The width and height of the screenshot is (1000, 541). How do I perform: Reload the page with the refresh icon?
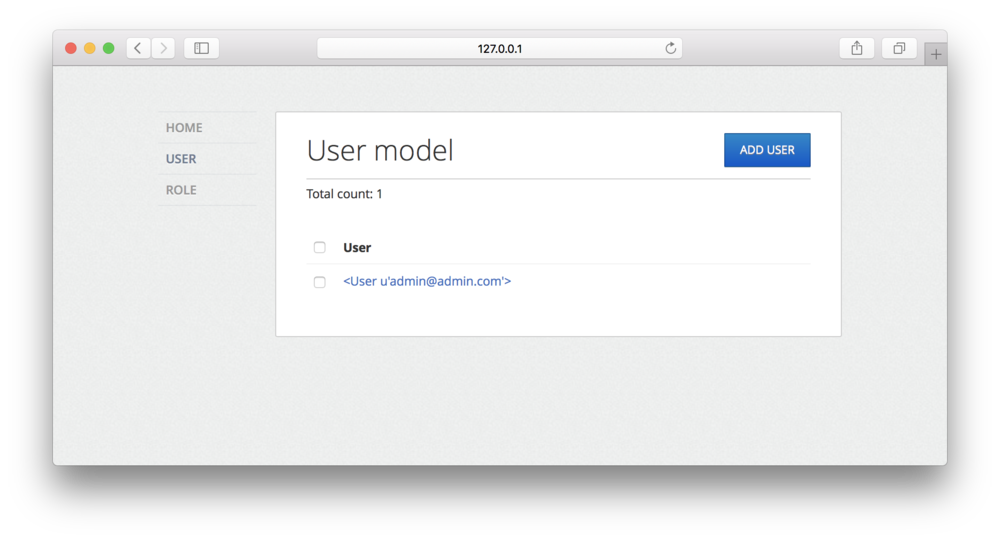[671, 48]
